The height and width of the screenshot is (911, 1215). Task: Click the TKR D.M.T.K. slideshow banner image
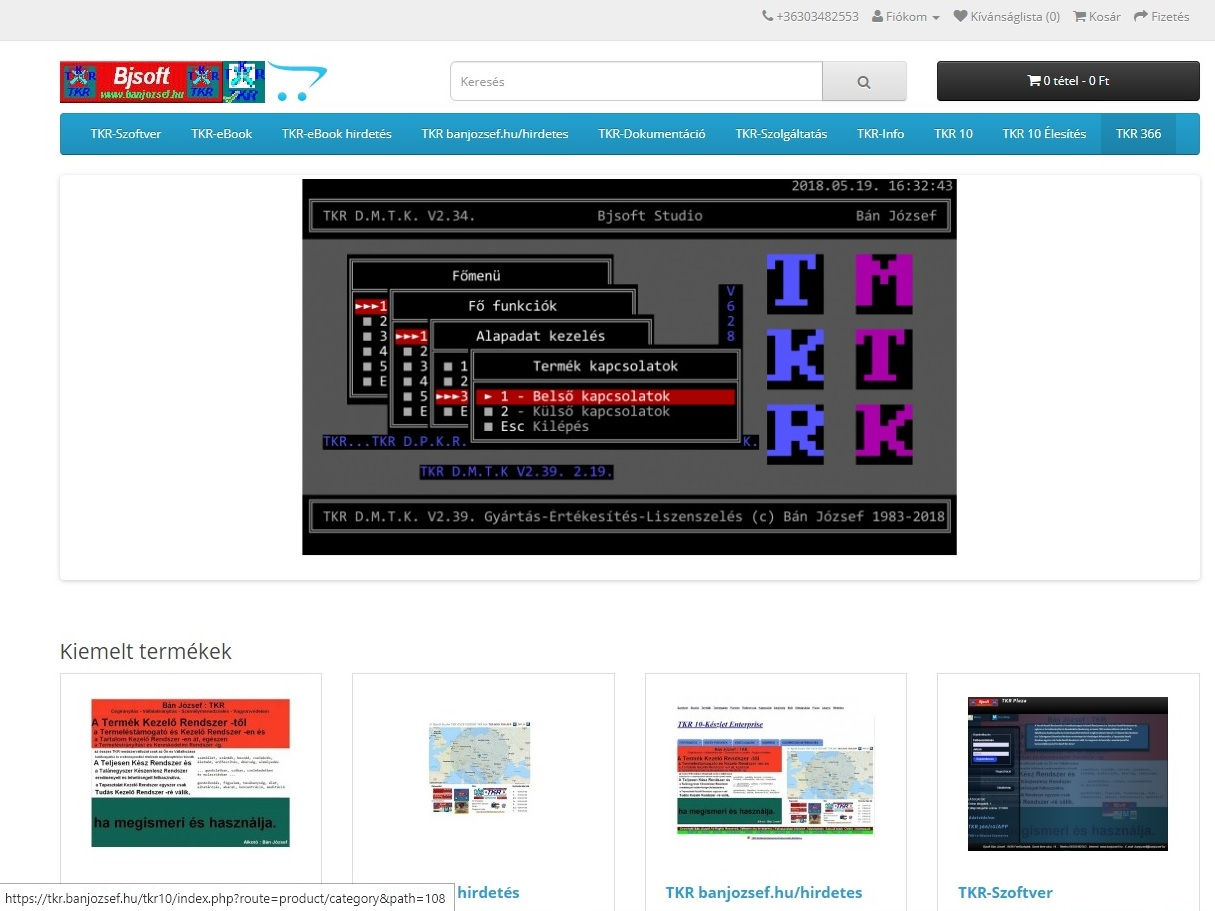(x=629, y=367)
